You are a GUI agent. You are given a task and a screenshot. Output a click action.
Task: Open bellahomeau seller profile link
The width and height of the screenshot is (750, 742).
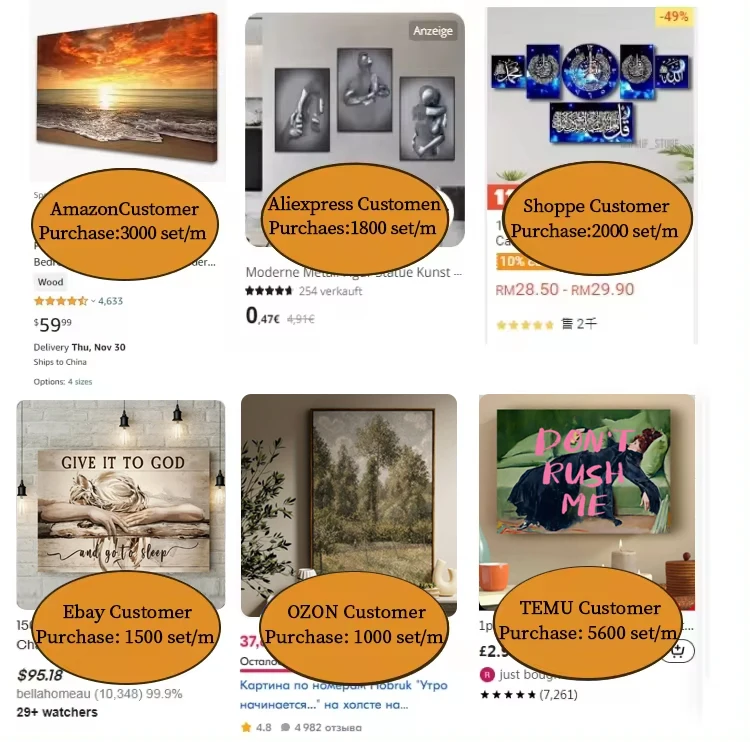pos(53,694)
